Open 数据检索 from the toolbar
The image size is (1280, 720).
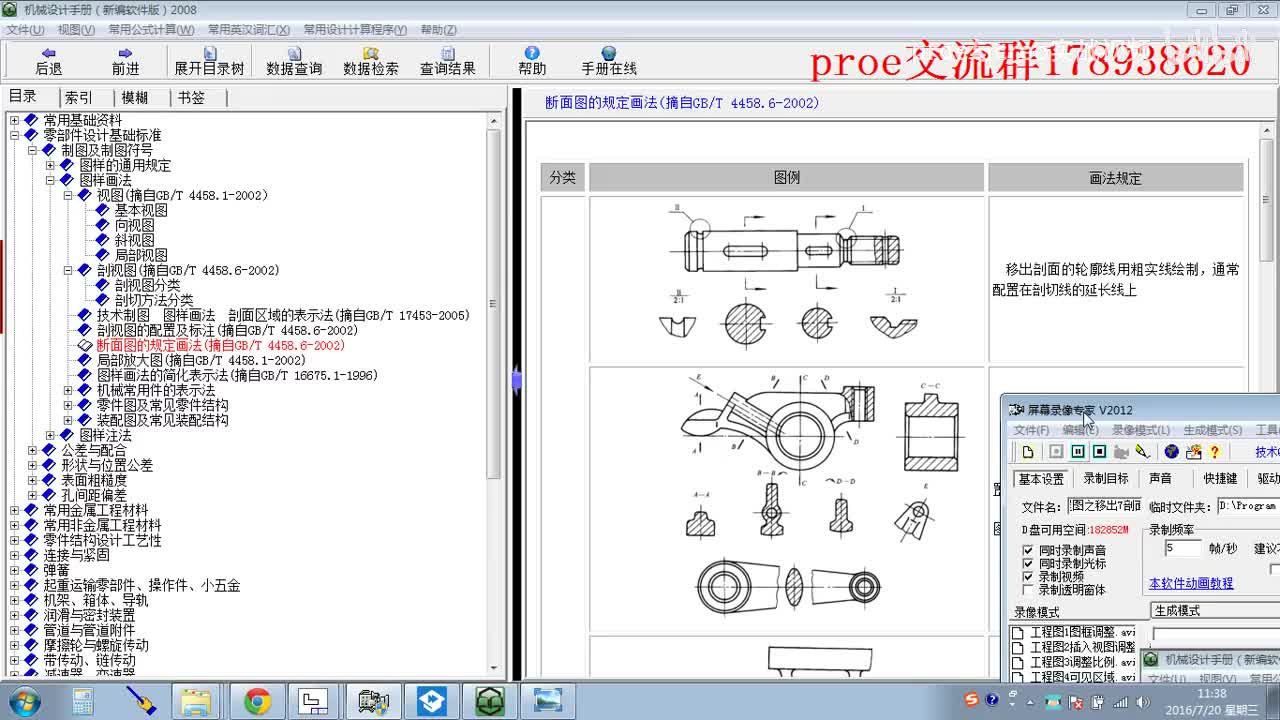pyautogui.click(x=371, y=61)
